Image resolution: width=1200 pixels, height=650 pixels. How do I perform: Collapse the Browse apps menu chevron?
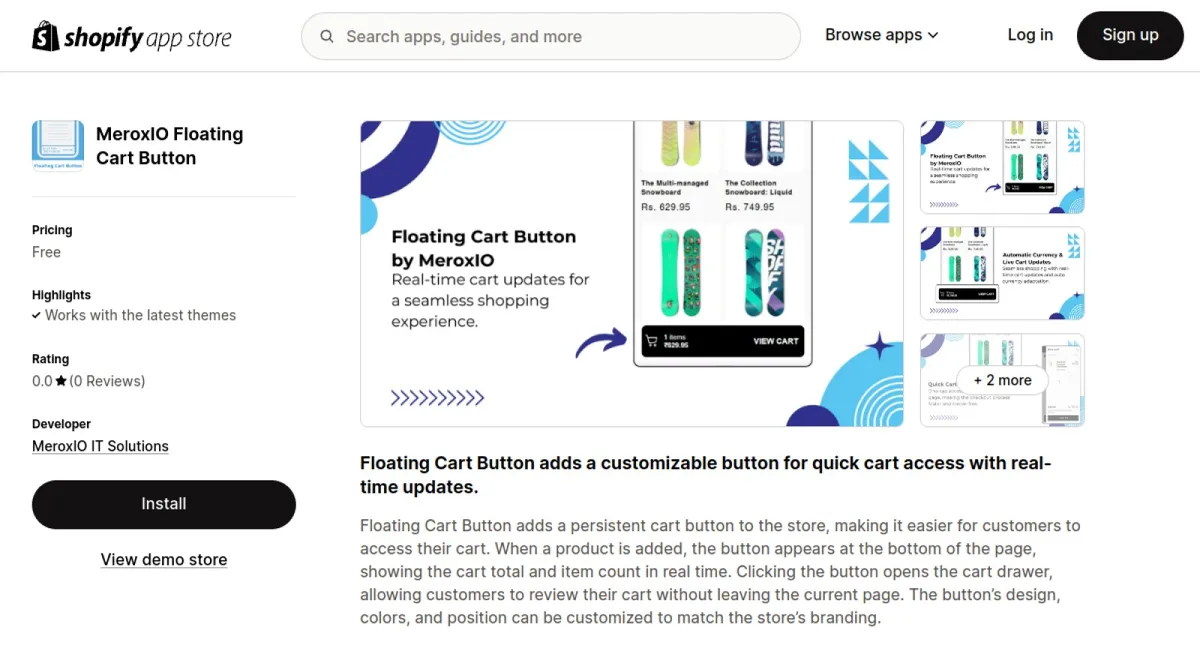pos(933,35)
